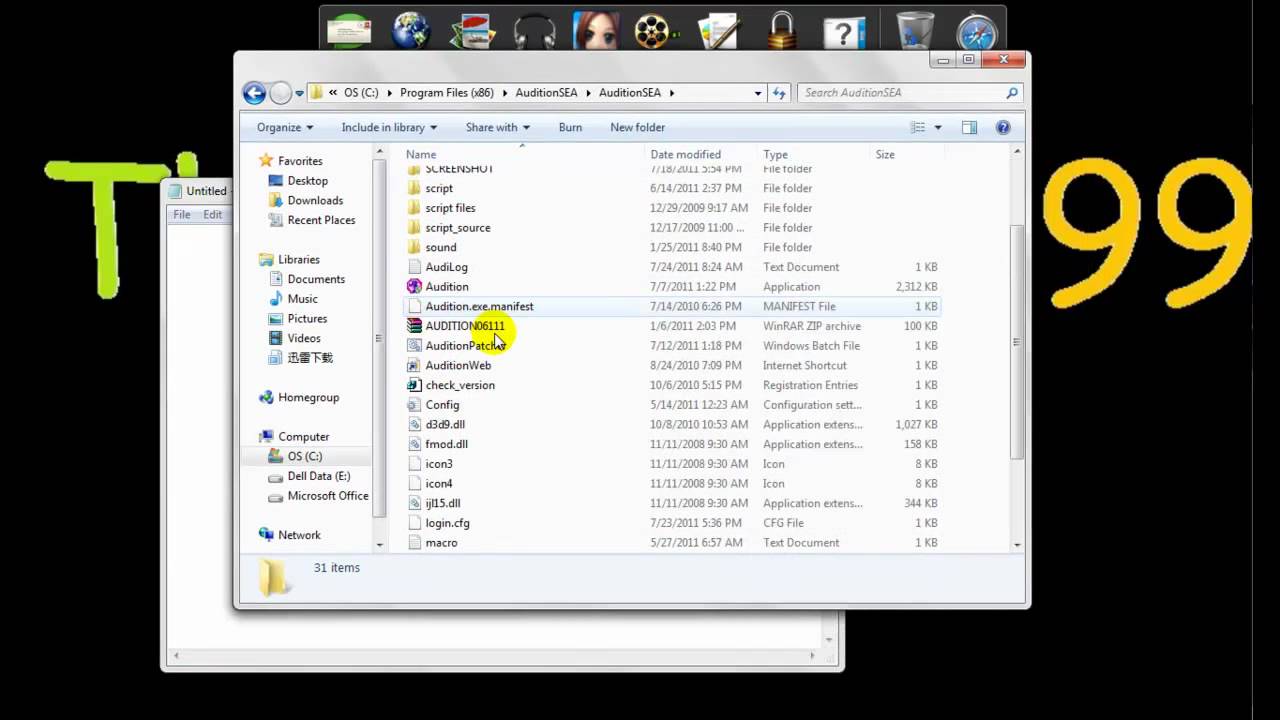
Task: Go back with the Explorer back arrow
Action: click(254, 93)
